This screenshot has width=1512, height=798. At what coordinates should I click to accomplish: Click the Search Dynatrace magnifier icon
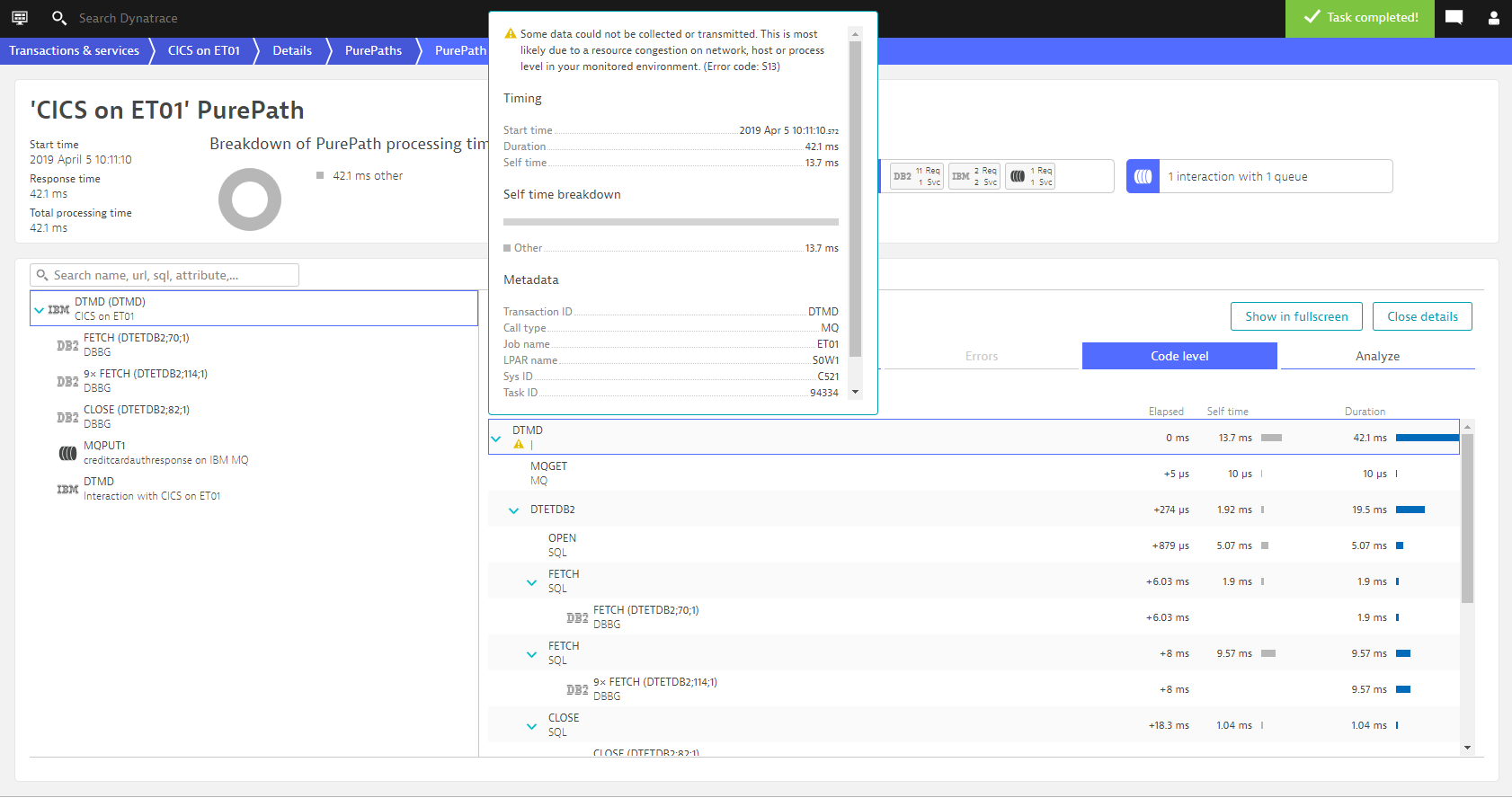(x=59, y=18)
